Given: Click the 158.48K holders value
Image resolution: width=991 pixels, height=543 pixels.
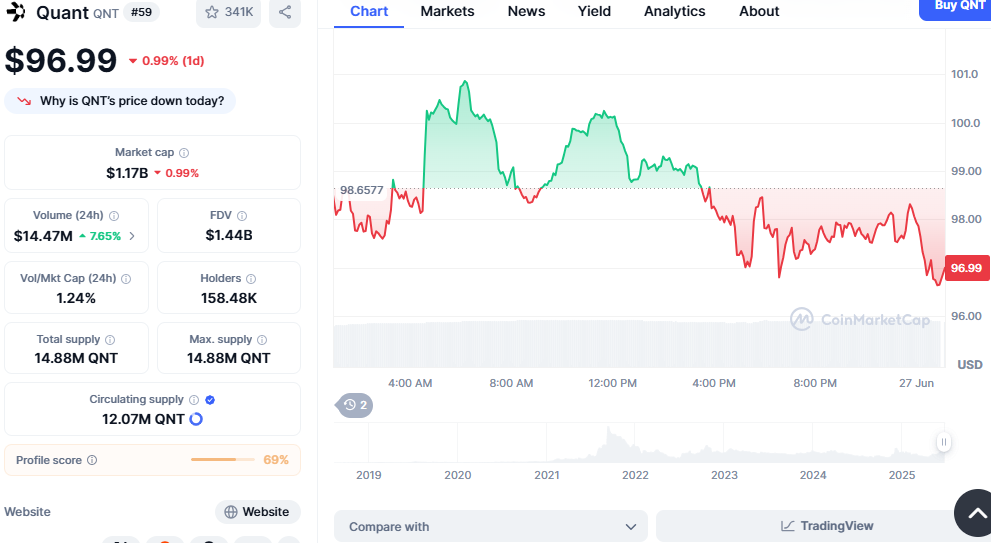Looking at the screenshot, I should click(229, 298).
